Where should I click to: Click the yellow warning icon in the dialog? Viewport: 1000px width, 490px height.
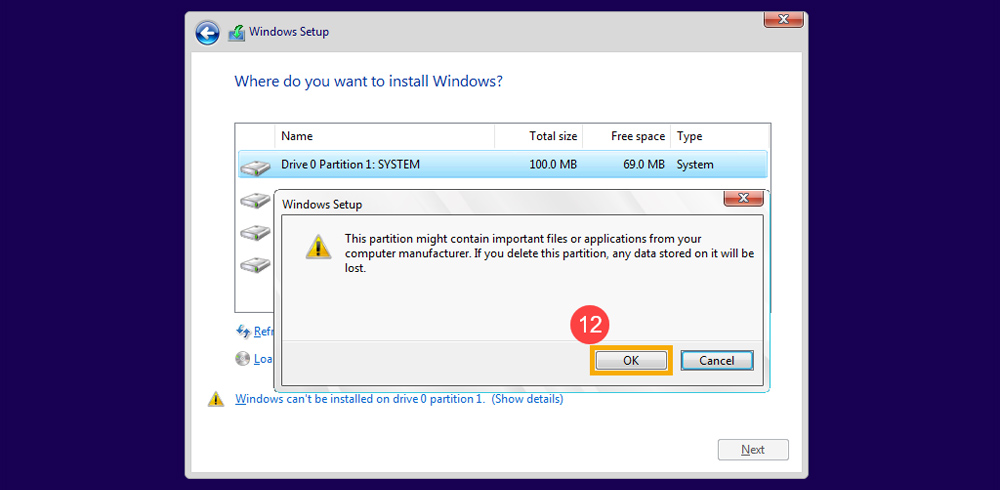pos(317,247)
